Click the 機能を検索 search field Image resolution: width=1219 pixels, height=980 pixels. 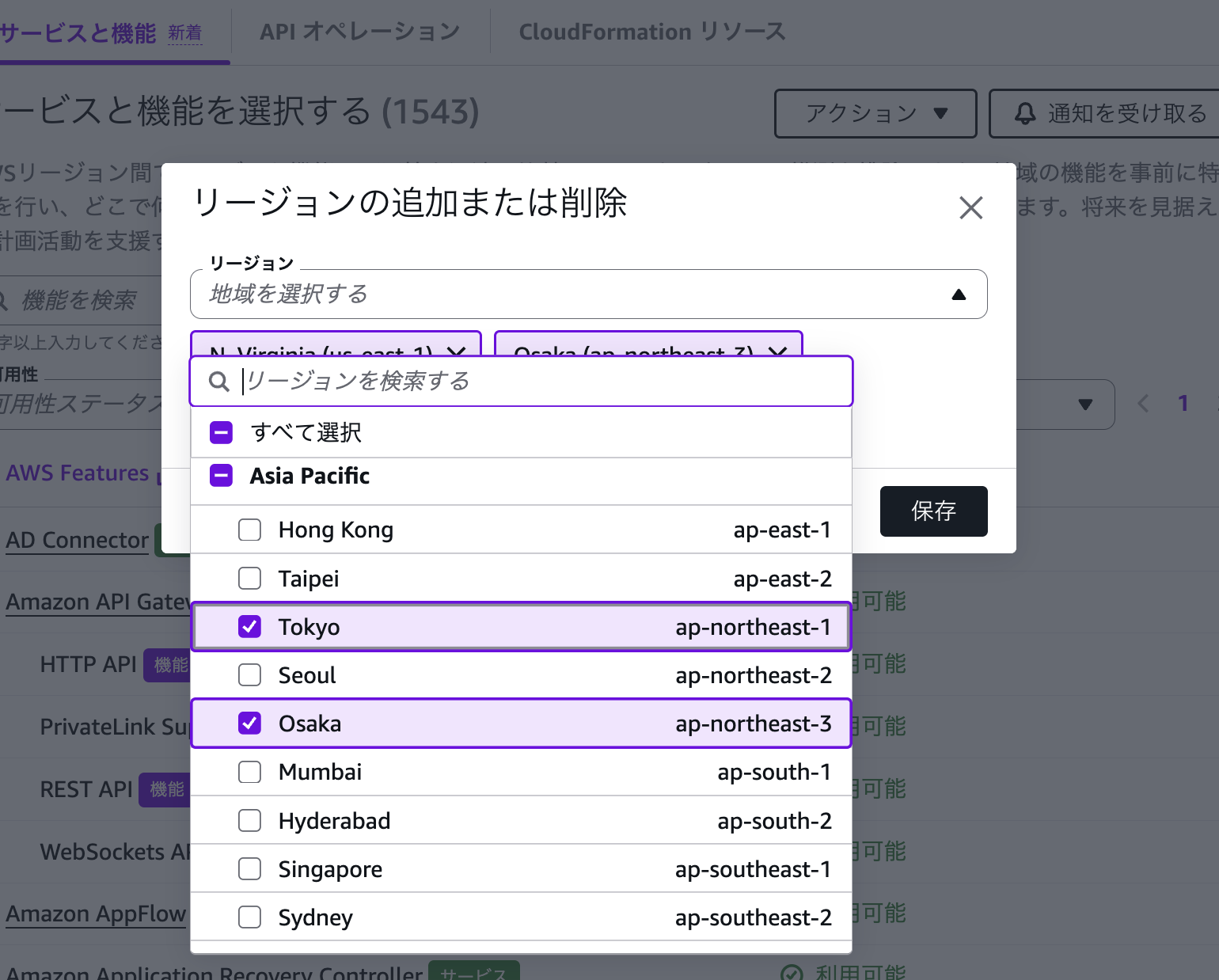coord(79,300)
